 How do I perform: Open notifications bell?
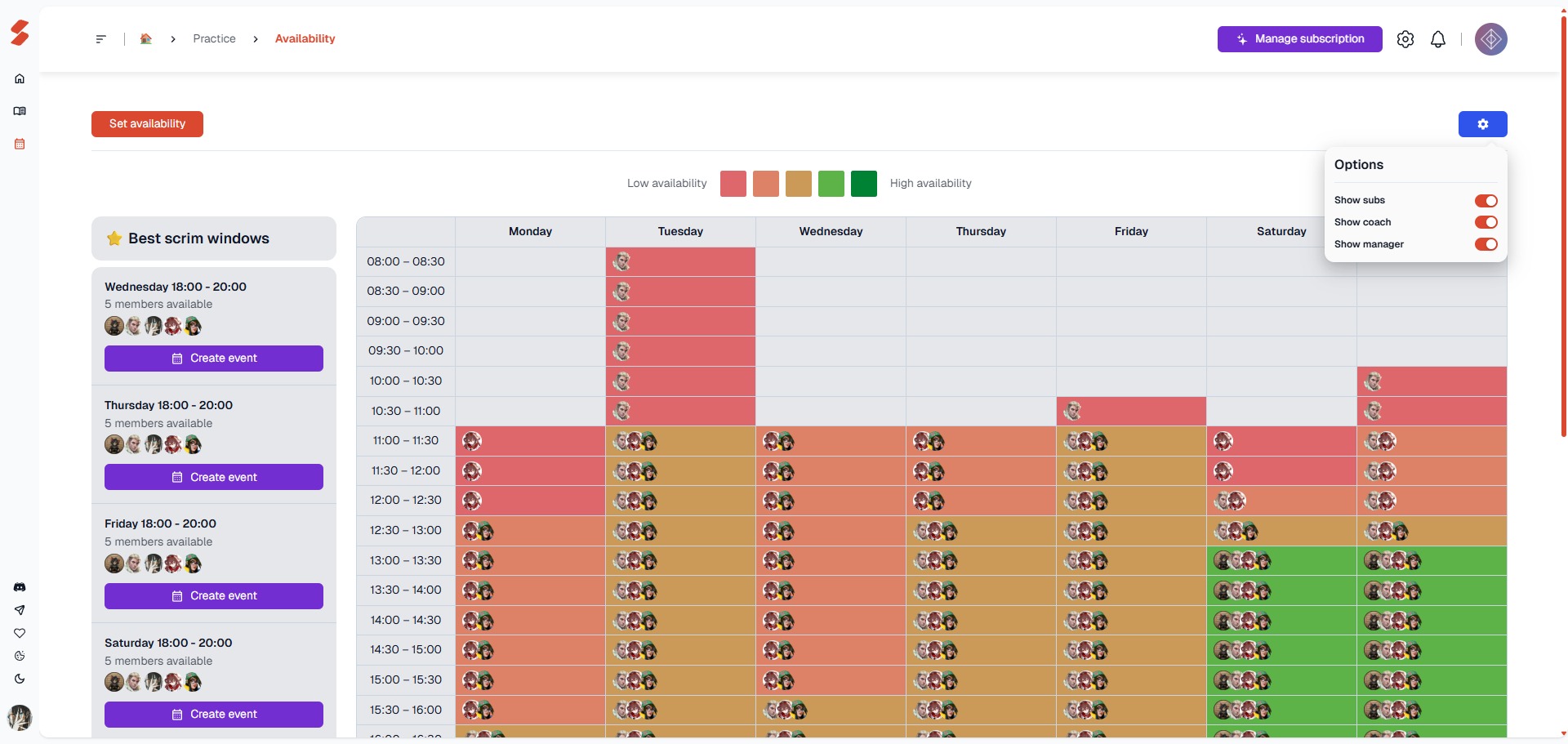(x=1438, y=39)
